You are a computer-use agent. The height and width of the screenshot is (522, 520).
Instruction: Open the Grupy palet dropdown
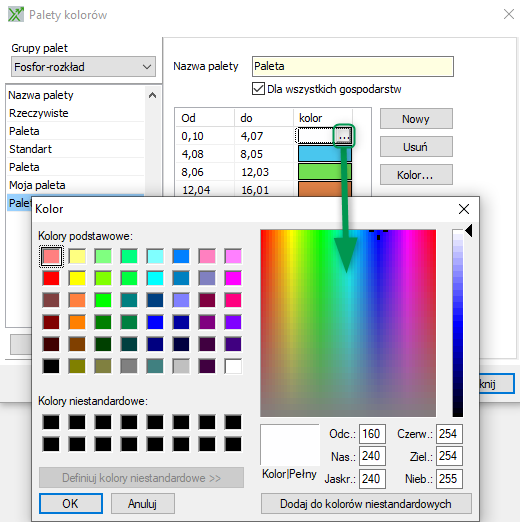point(83,67)
